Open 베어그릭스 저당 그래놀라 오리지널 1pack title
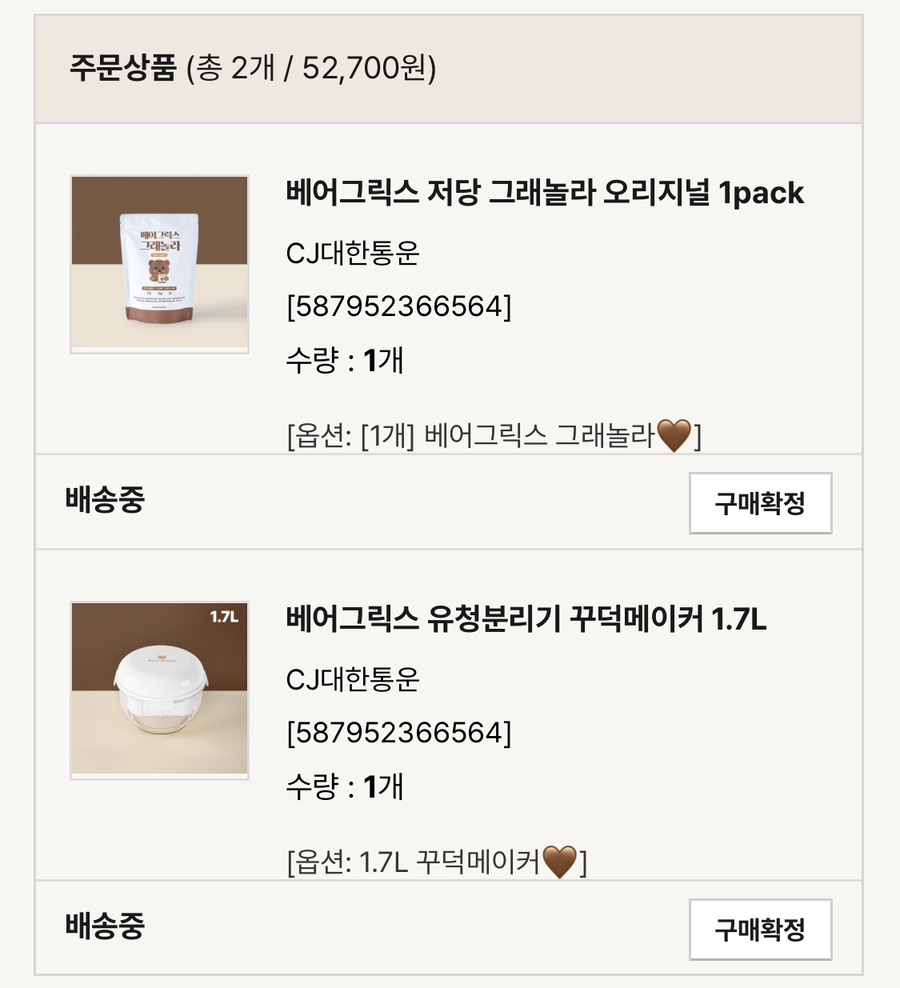The width and height of the screenshot is (900, 988). tap(545, 192)
